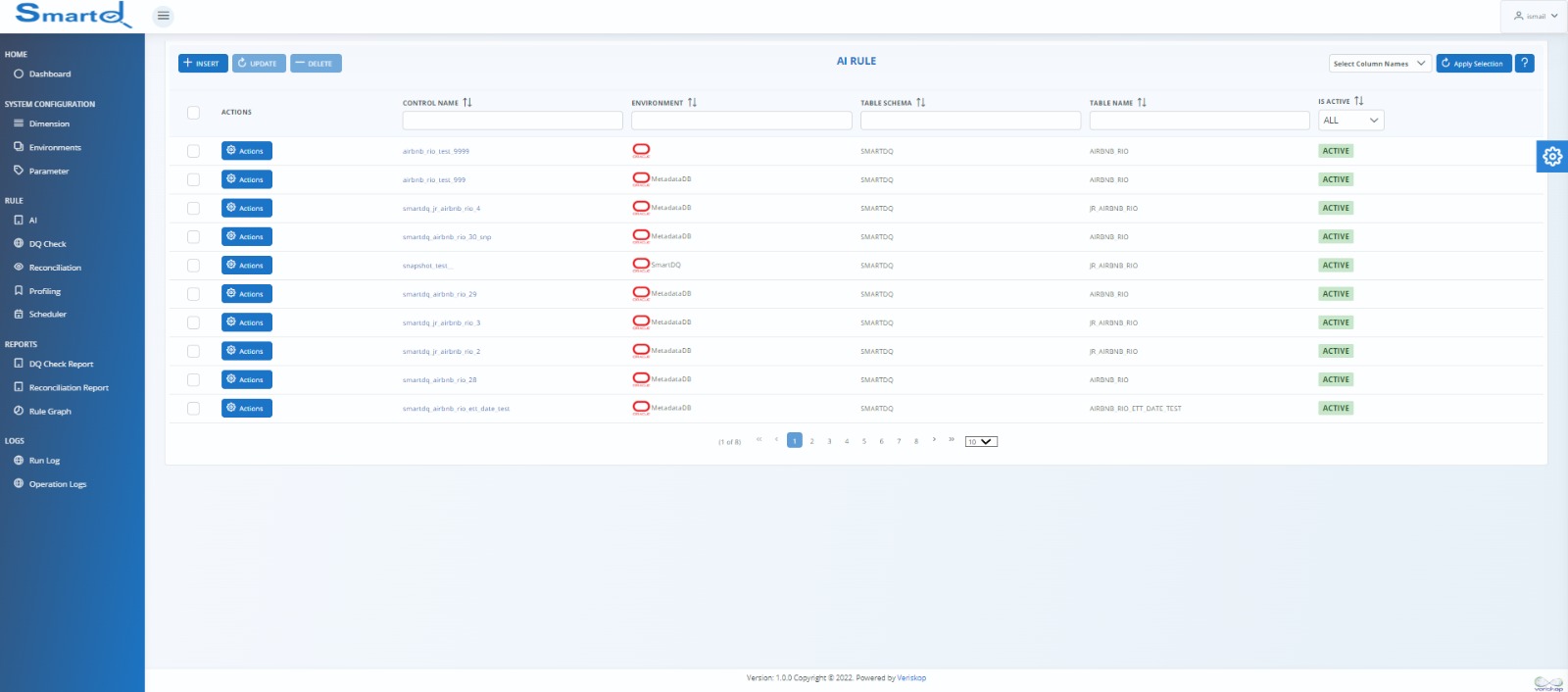Toggle the select-all header checkbox
1568x692 pixels.
(193, 113)
